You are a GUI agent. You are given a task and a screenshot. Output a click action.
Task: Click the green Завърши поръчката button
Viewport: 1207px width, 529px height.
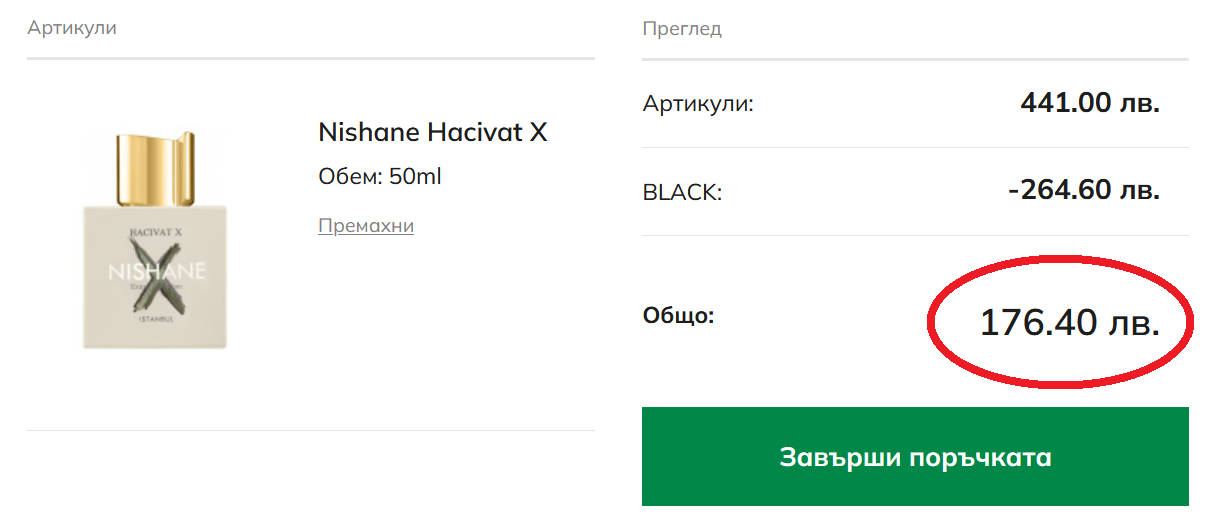915,457
